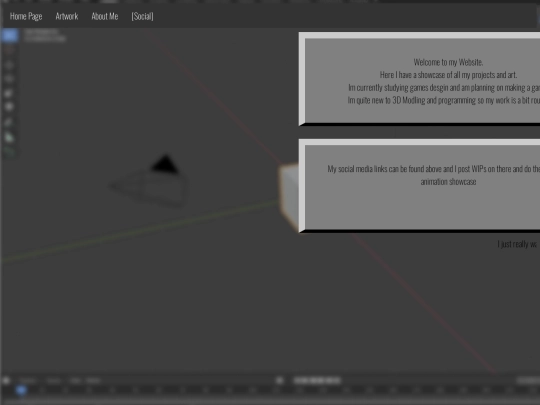The width and height of the screenshot is (540, 405).
Task: Click 'Im currently studying games desgin' line
Action: pos(444,87)
